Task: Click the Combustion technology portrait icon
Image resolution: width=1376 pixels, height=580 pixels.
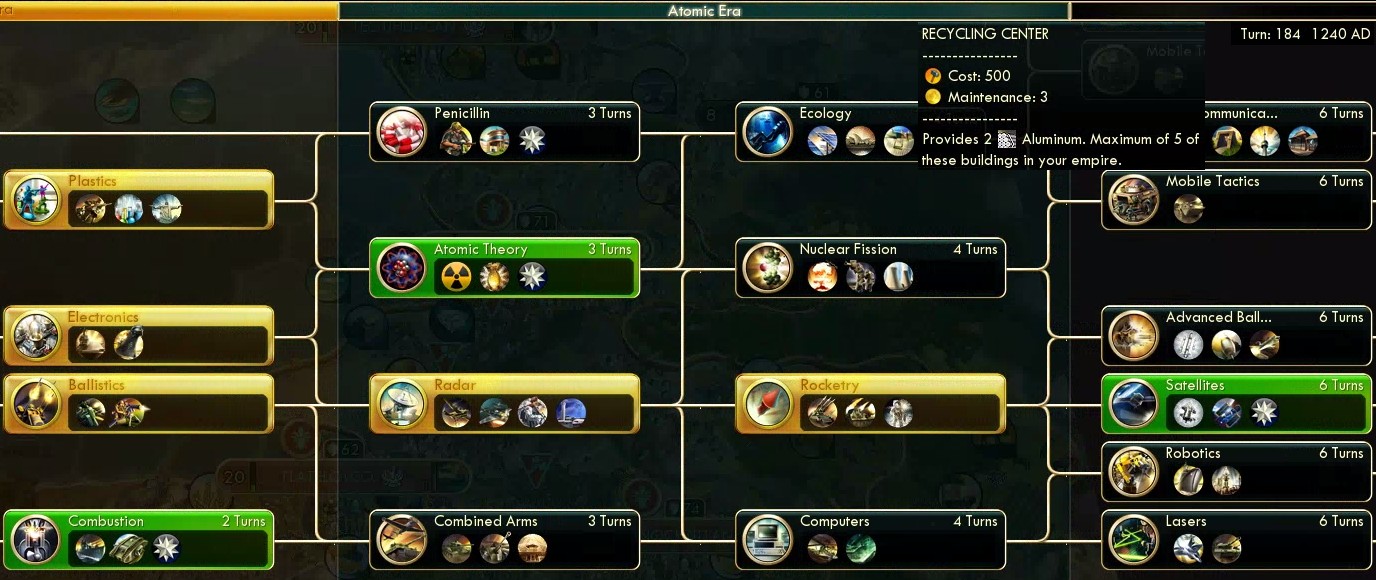Action: 36,540
